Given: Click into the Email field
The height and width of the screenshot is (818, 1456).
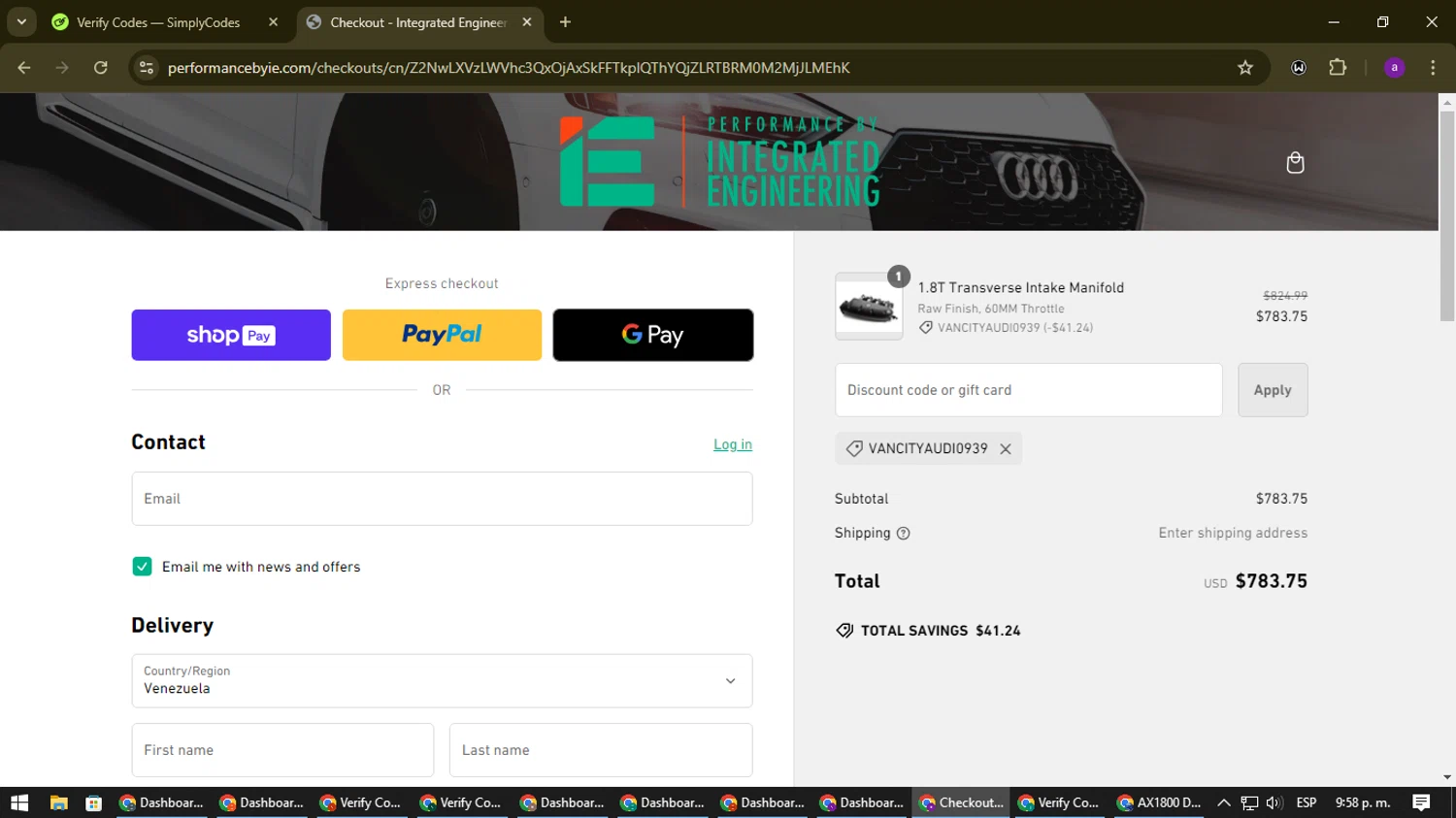Looking at the screenshot, I should [442, 499].
